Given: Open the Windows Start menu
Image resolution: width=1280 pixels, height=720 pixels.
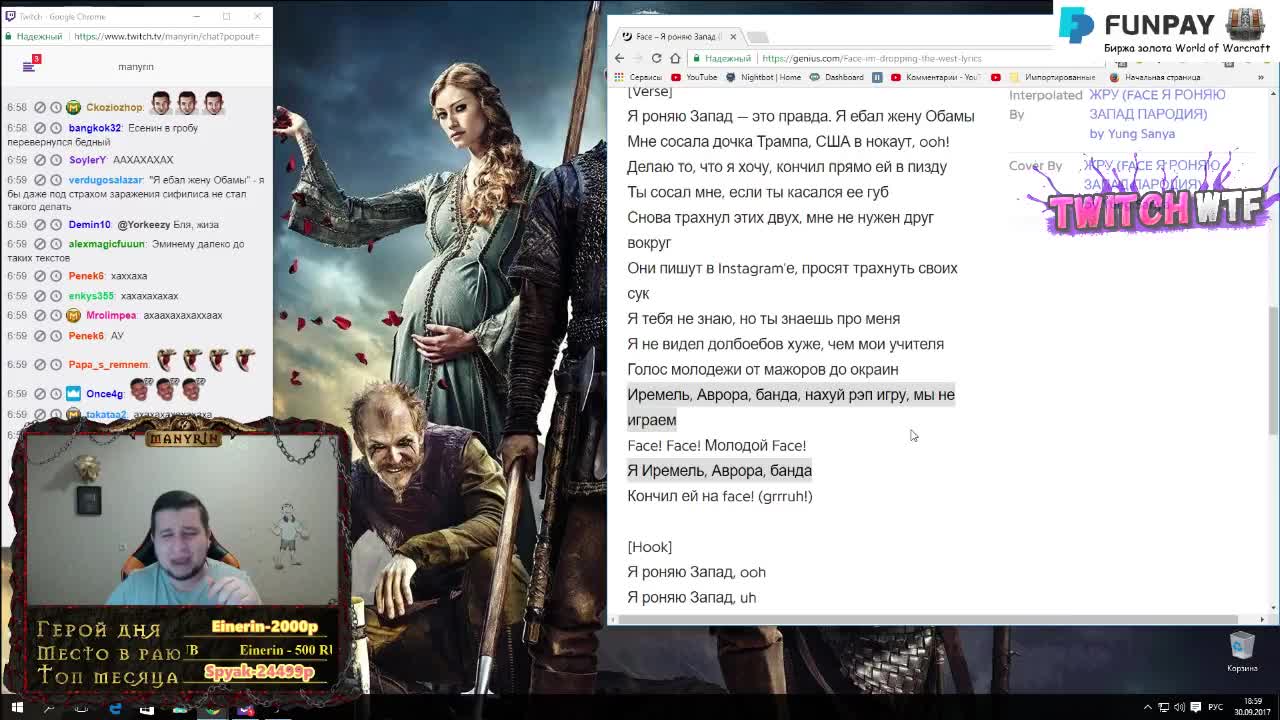Looking at the screenshot, I should pyautogui.click(x=16, y=708).
